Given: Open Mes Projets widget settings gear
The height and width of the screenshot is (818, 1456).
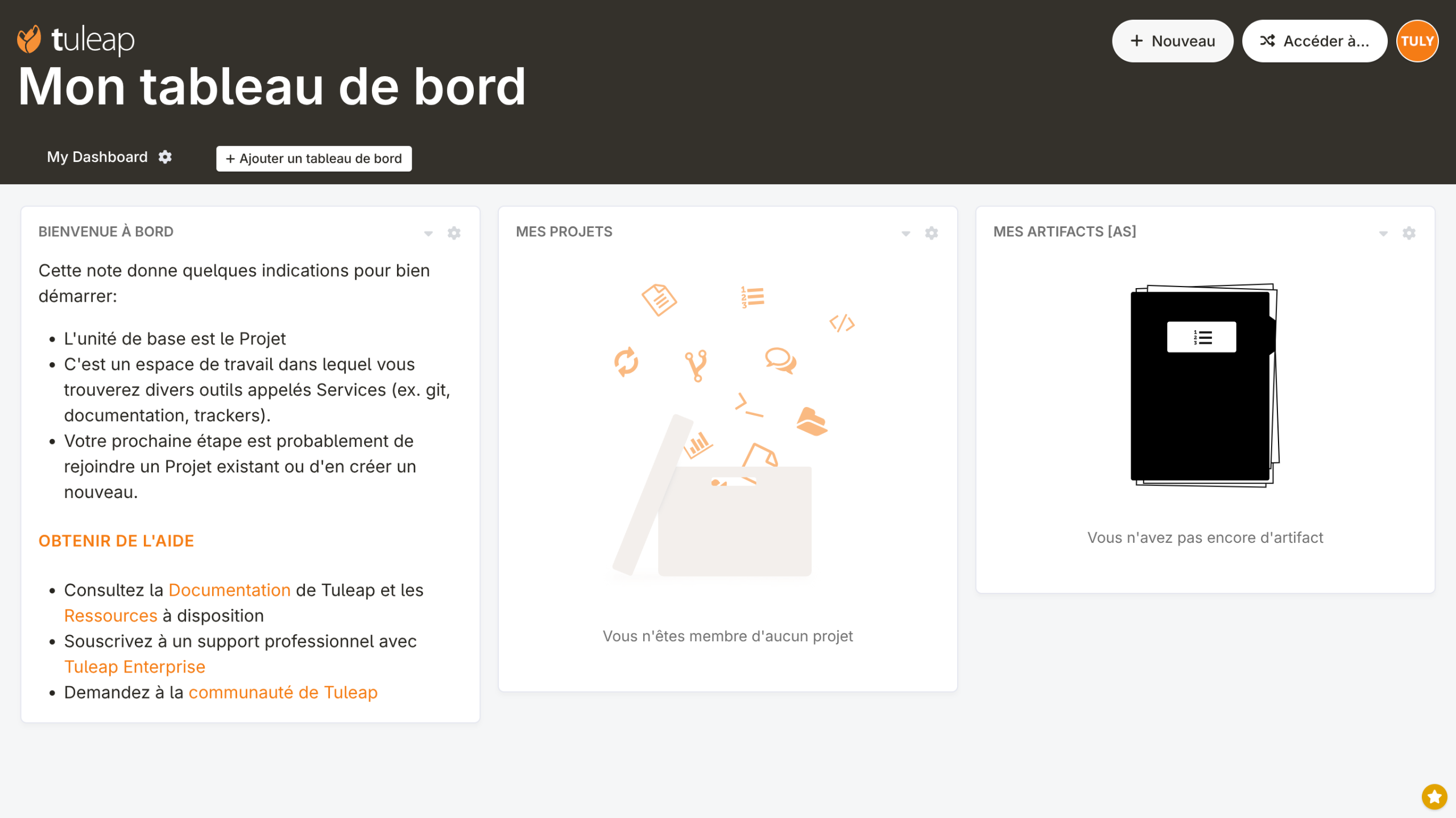Looking at the screenshot, I should coord(931,233).
